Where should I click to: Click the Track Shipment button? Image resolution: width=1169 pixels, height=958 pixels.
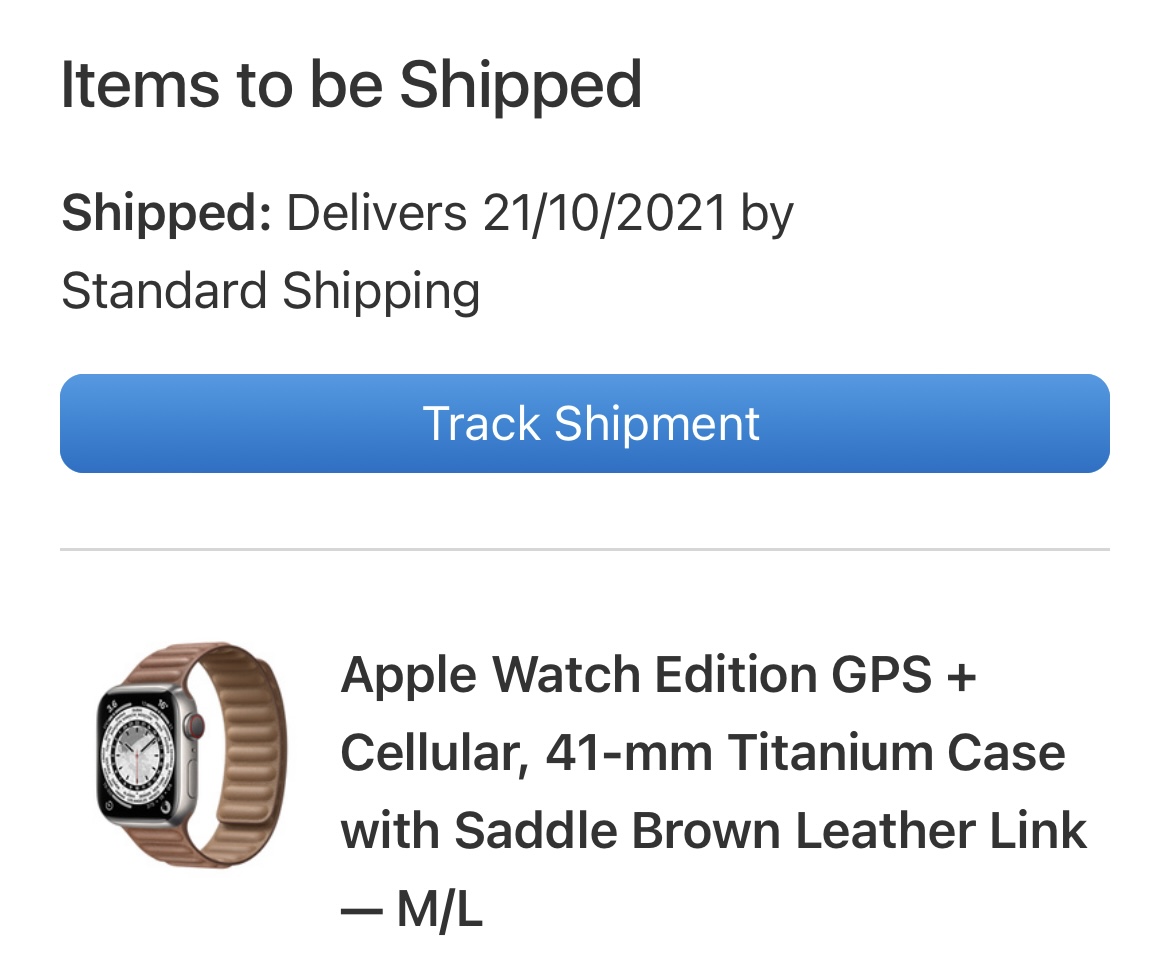click(585, 423)
